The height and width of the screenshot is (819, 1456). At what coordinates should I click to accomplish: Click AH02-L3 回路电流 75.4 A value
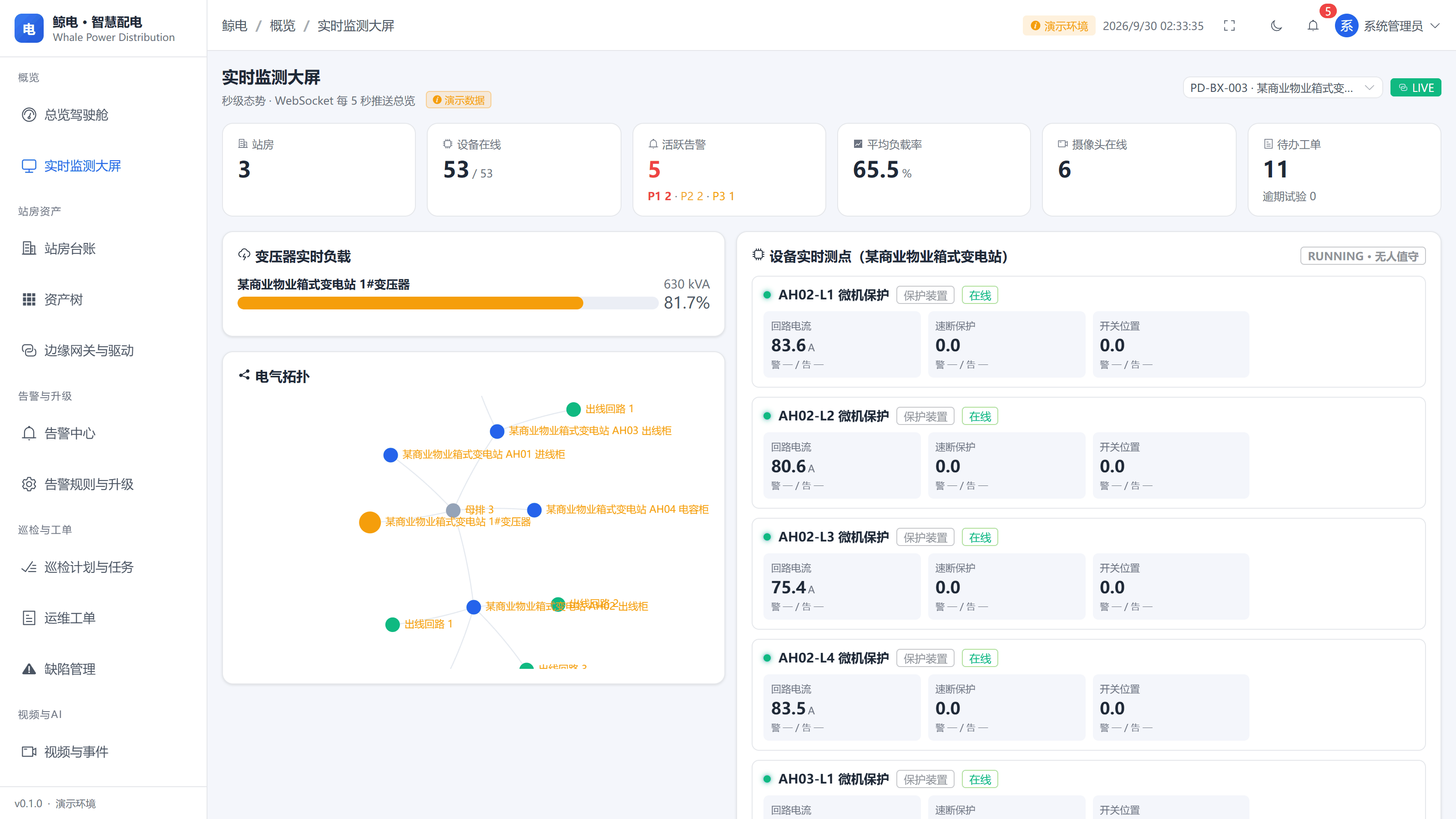pos(793,587)
